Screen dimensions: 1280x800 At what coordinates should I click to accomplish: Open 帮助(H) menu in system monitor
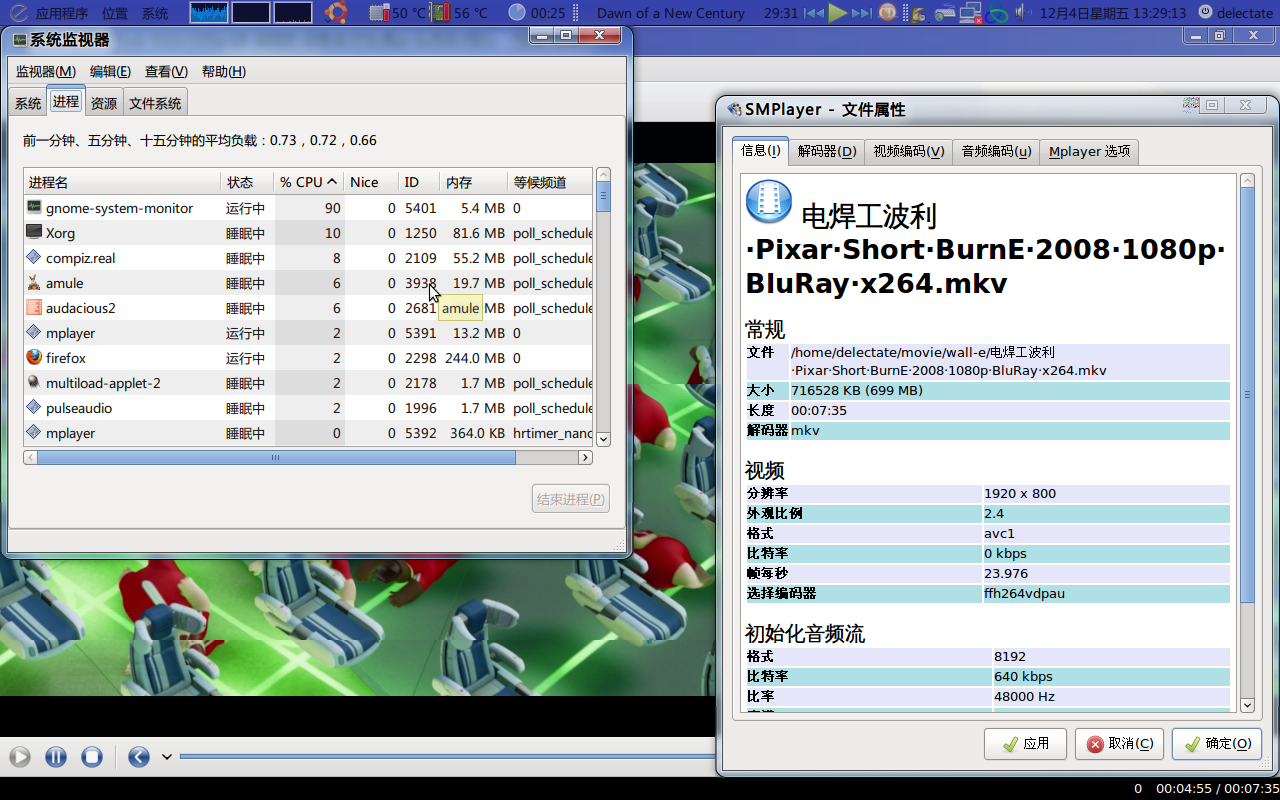pos(223,71)
